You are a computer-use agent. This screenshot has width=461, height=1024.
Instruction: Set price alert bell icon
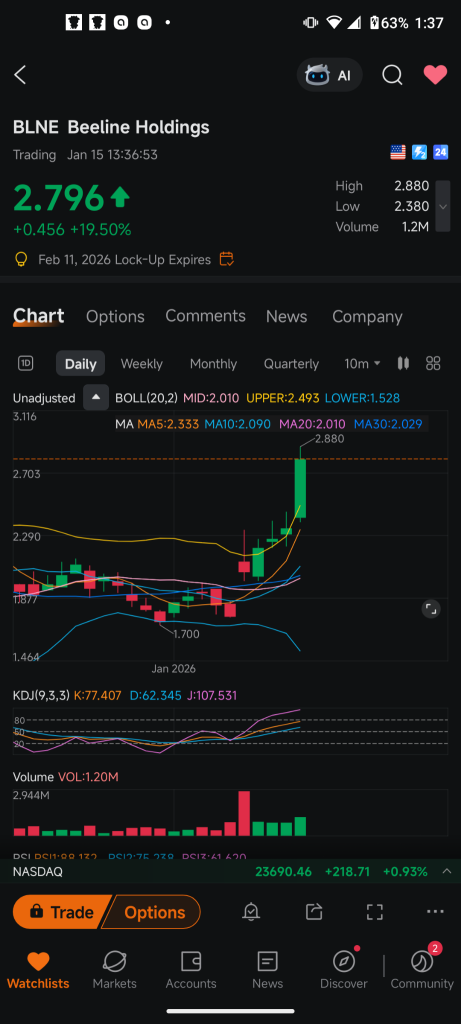pos(251,912)
